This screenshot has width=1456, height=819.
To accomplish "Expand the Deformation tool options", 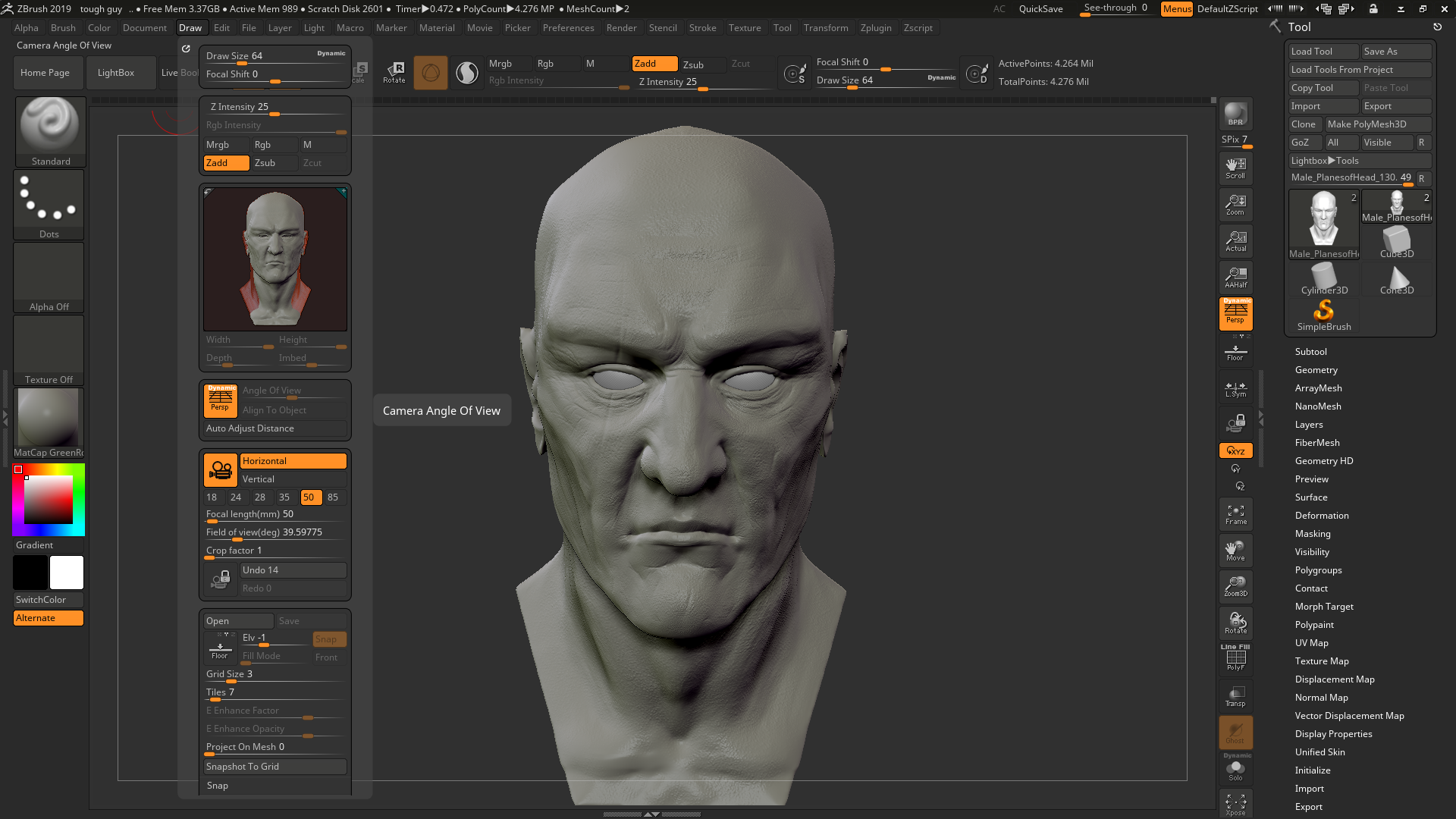I will point(1322,515).
